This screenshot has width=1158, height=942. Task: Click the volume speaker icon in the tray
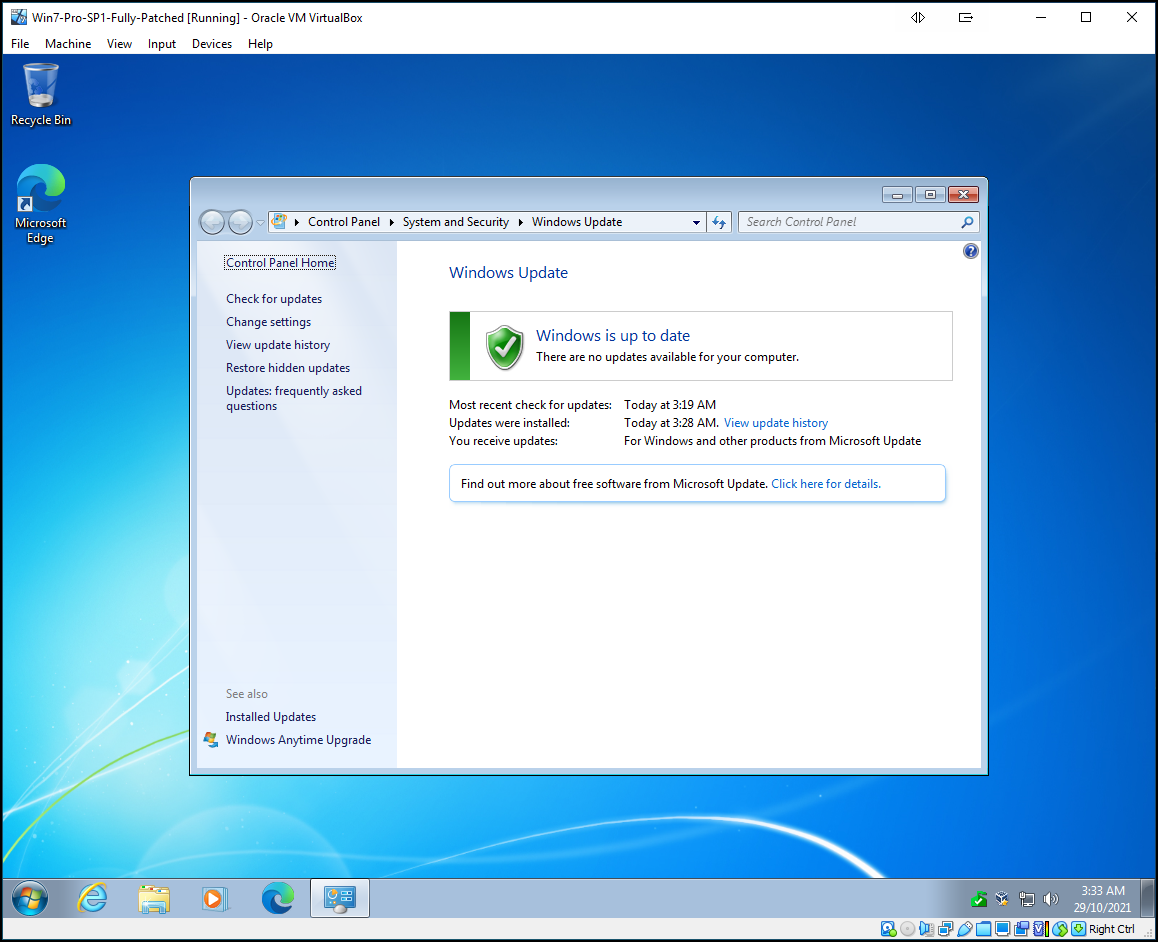(x=1050, y=899)
